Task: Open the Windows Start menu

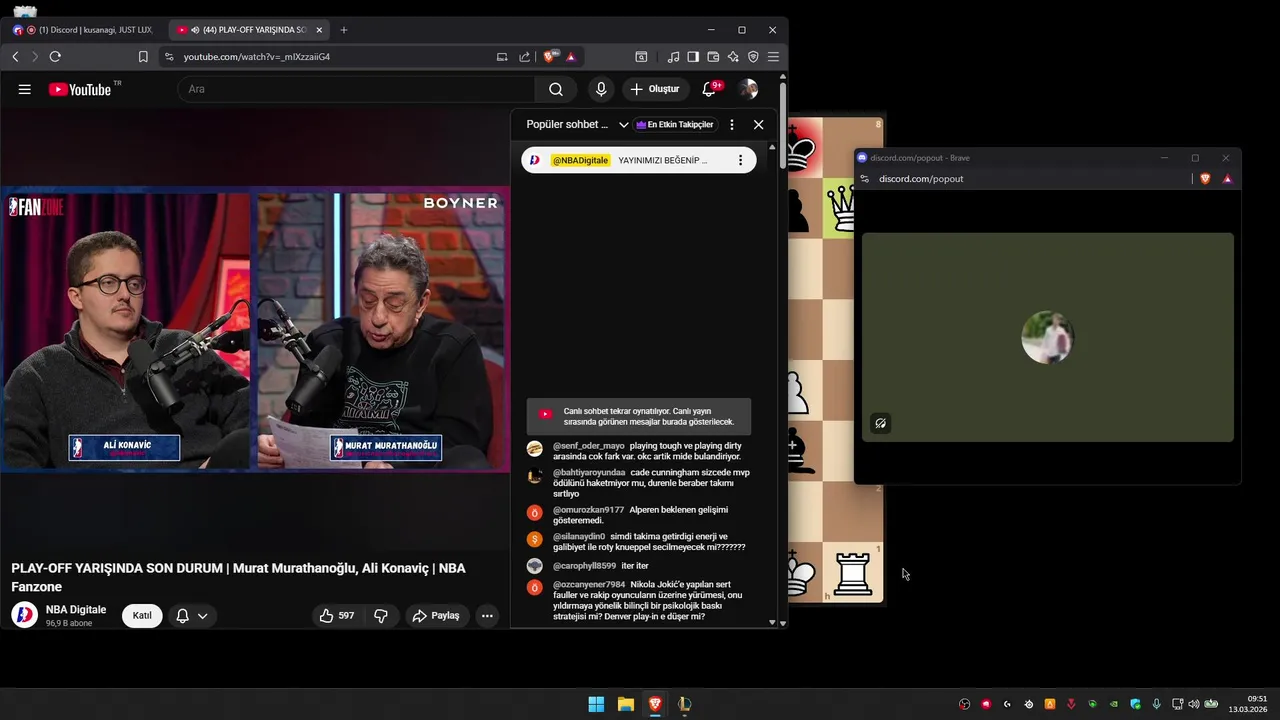Action: pos(596,704)
